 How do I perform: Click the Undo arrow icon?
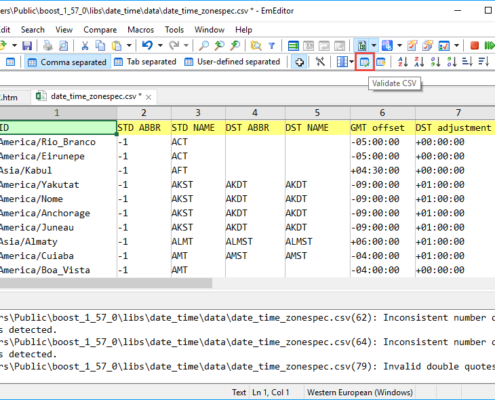point(147,45)
